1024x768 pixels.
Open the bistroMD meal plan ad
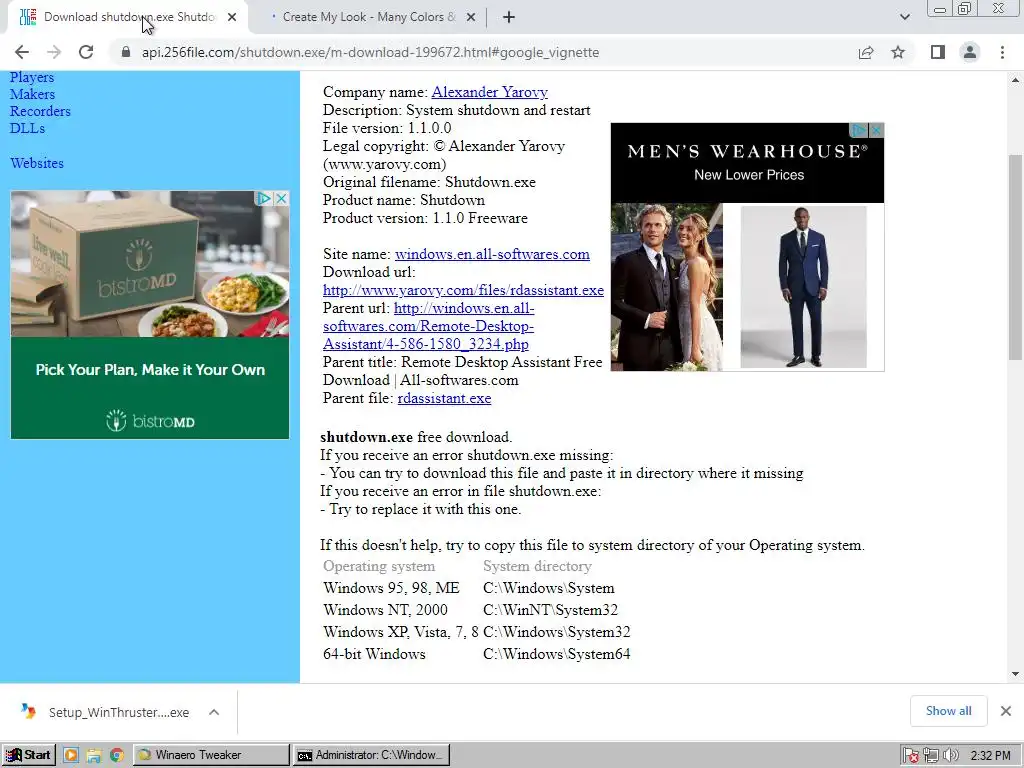[x=150, y=315]
